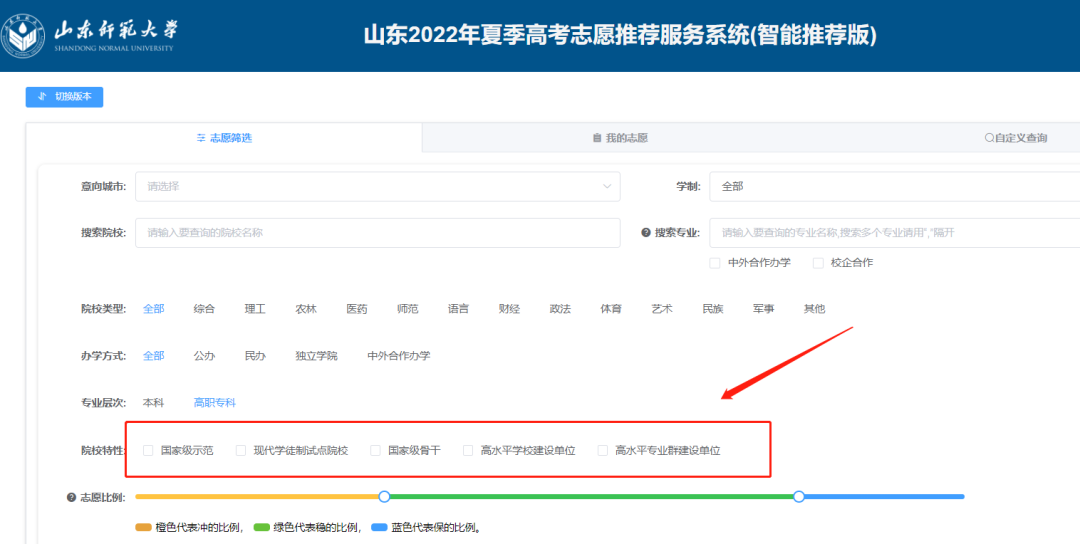
Task: Select 公办 in 办学方式
Action: point(205,356)
